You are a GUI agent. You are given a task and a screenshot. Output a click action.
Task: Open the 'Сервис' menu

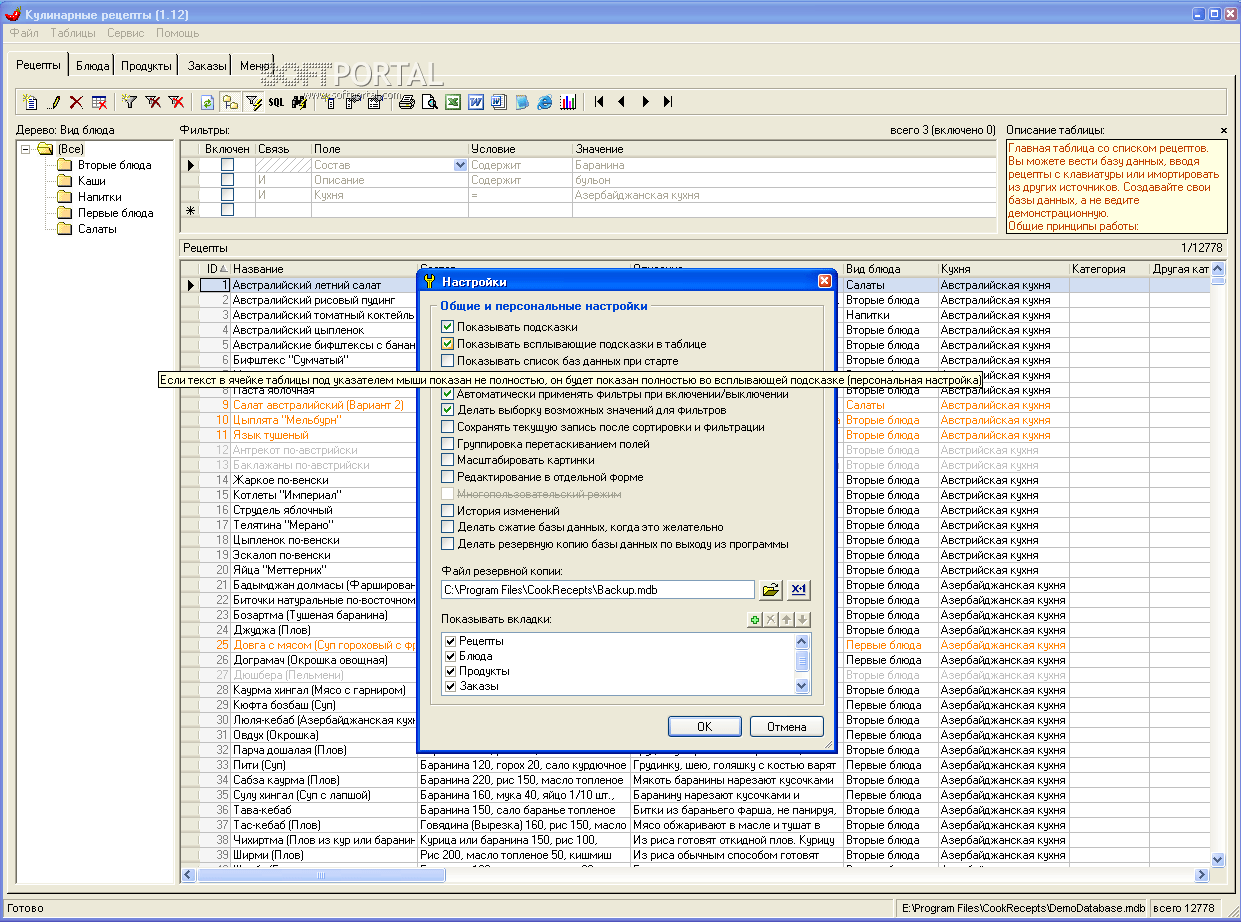(125, 33)
